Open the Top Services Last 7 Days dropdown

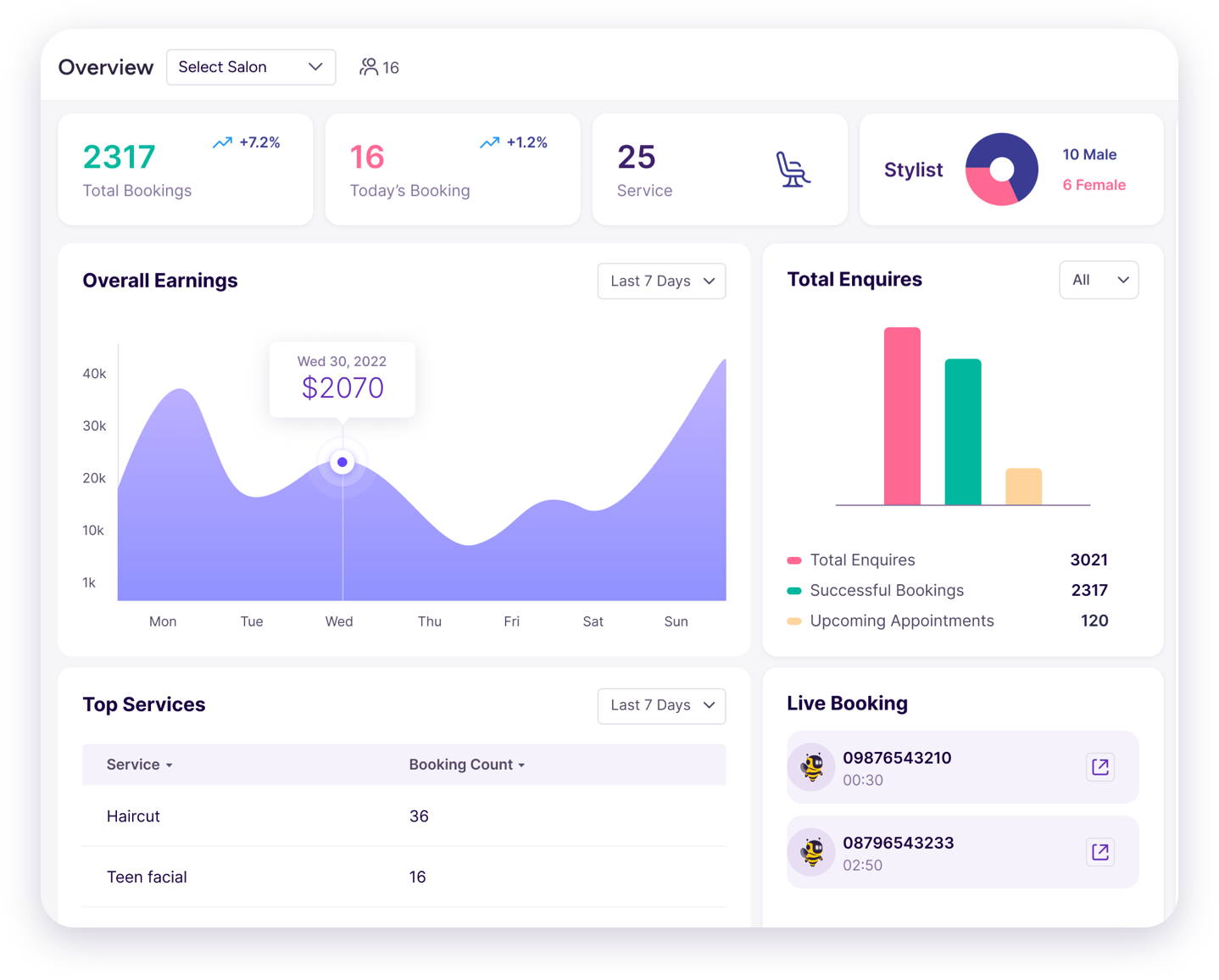pyautogui.click(x=661, y=705)
